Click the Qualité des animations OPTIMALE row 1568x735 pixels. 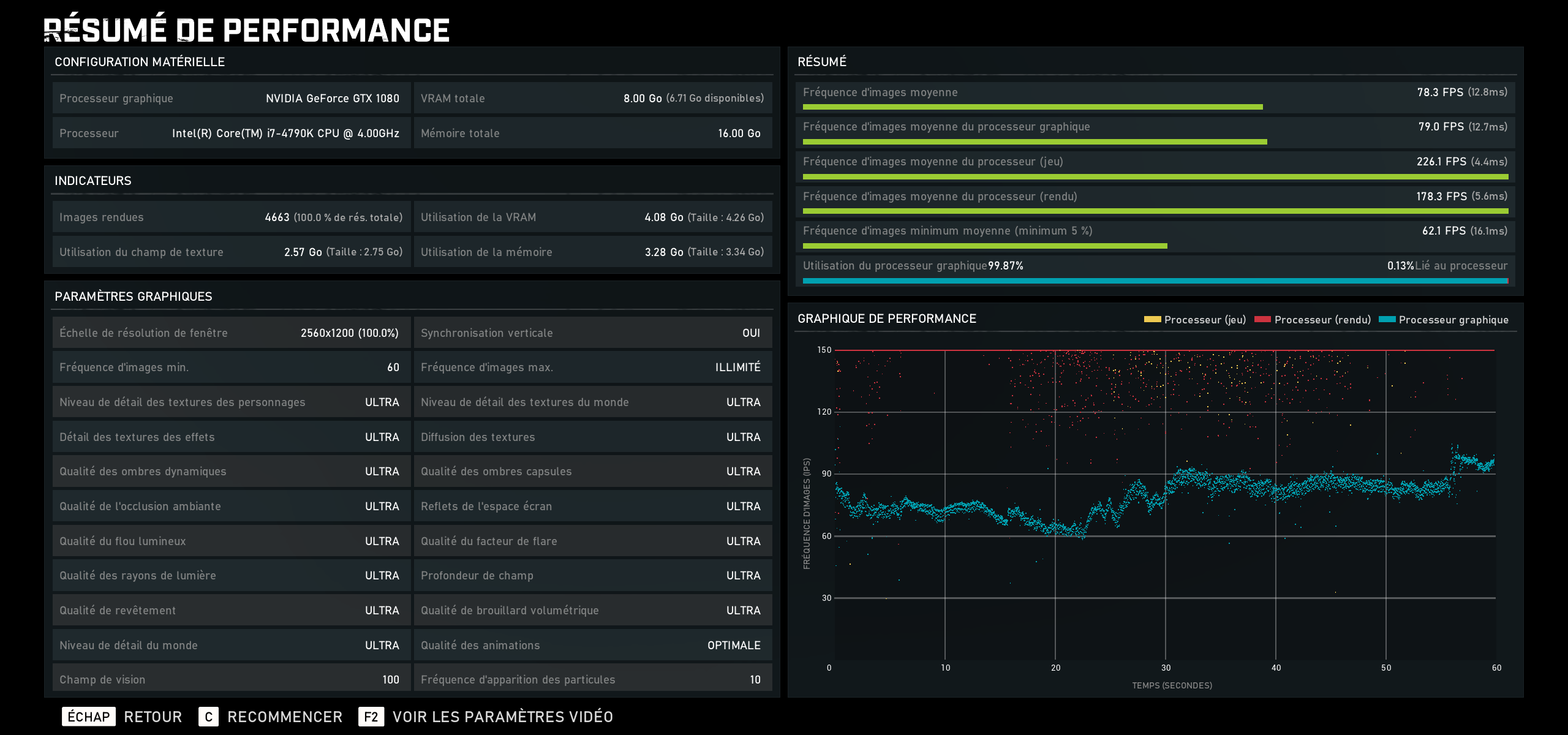click(592, 645)
